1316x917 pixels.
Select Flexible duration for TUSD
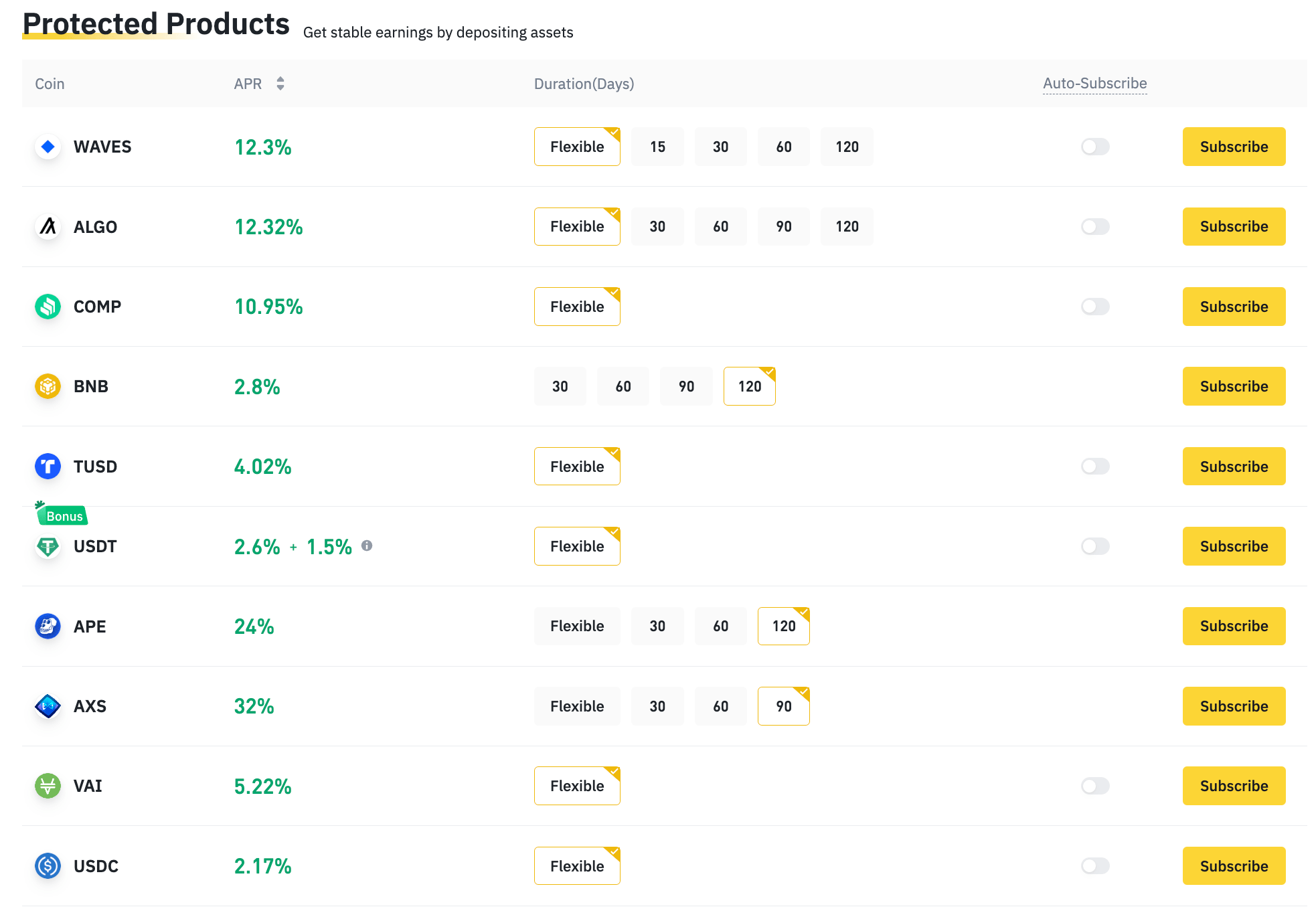[x=577, y=467]
